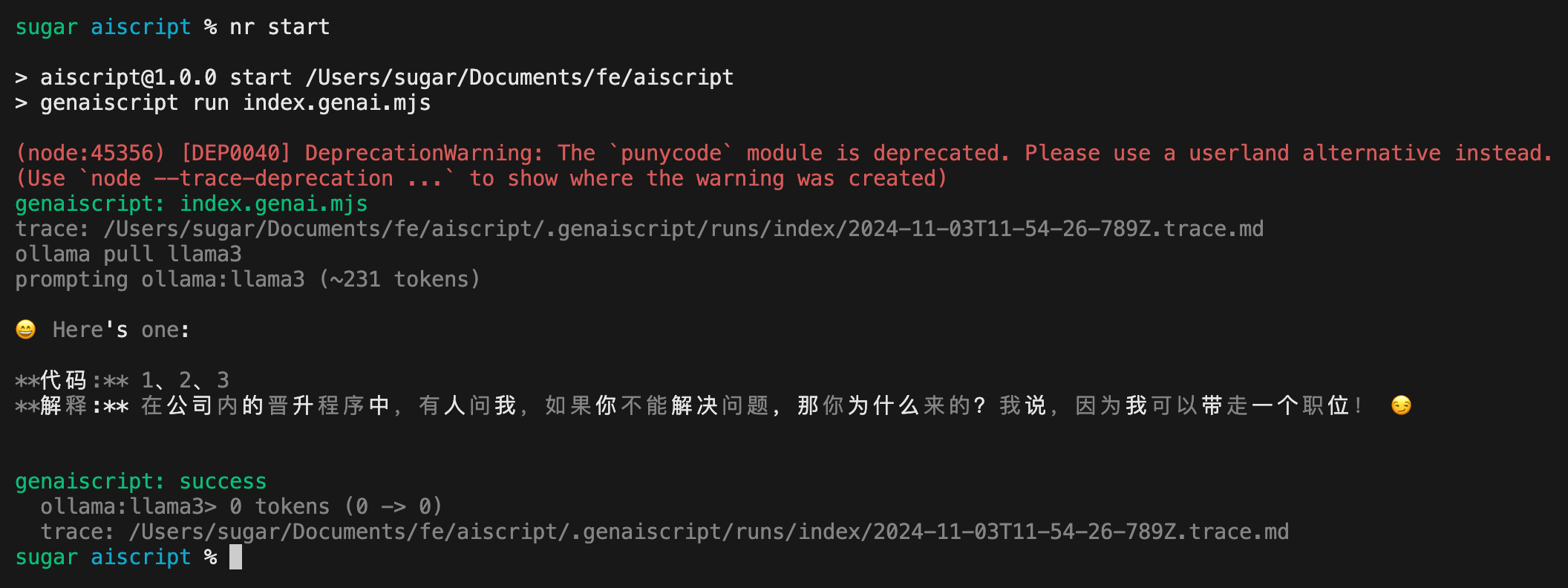Click the "Here's one:" response text
1568x588 pixels.
click(121, 330)
